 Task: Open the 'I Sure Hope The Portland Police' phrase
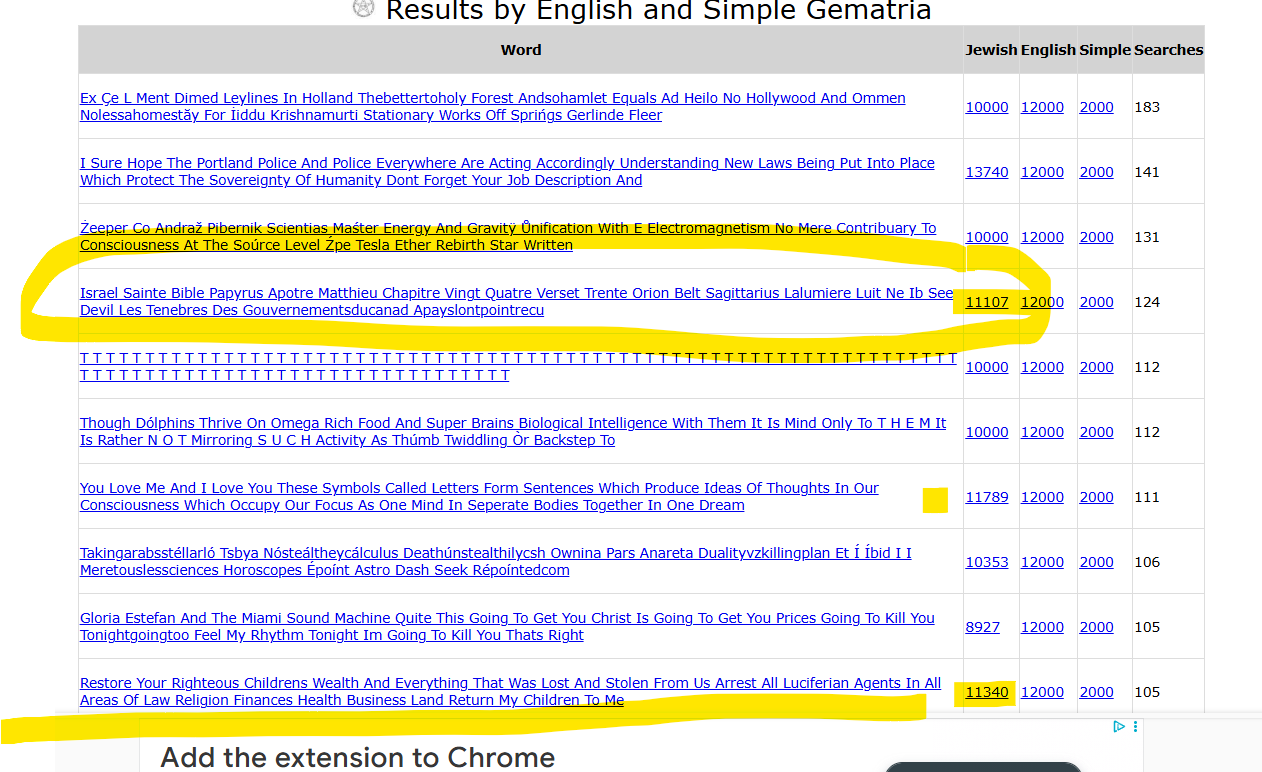point(507,172)
